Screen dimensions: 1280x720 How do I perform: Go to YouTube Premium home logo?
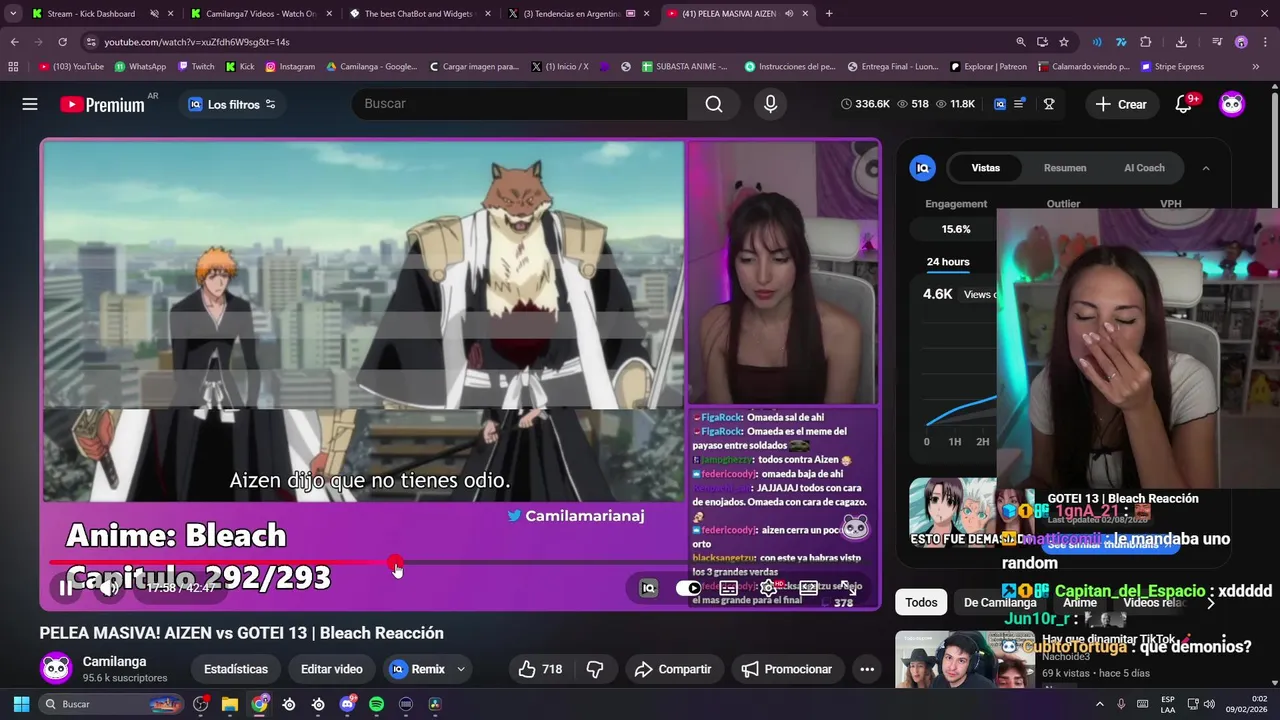click(103, 104)
